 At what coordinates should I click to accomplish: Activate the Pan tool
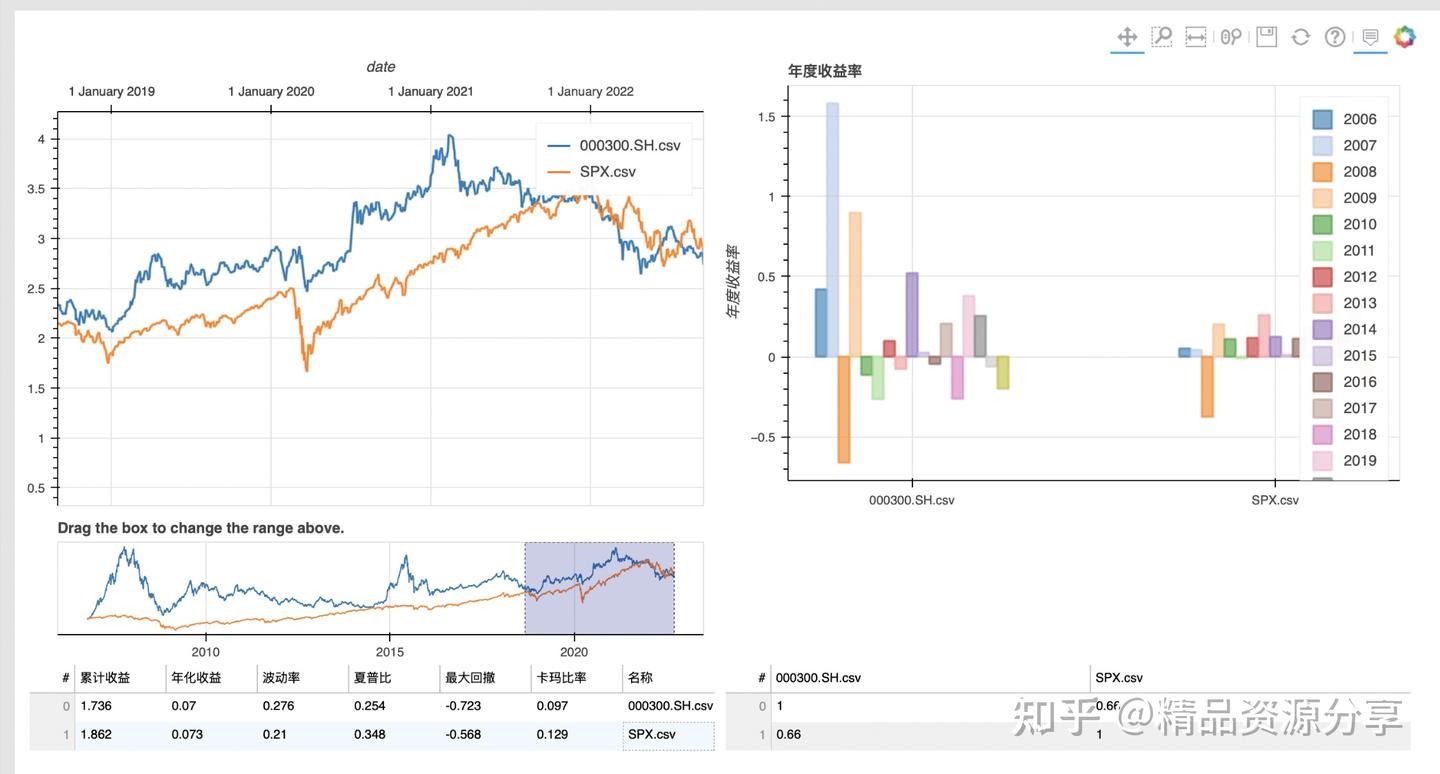click(1127, 37)
